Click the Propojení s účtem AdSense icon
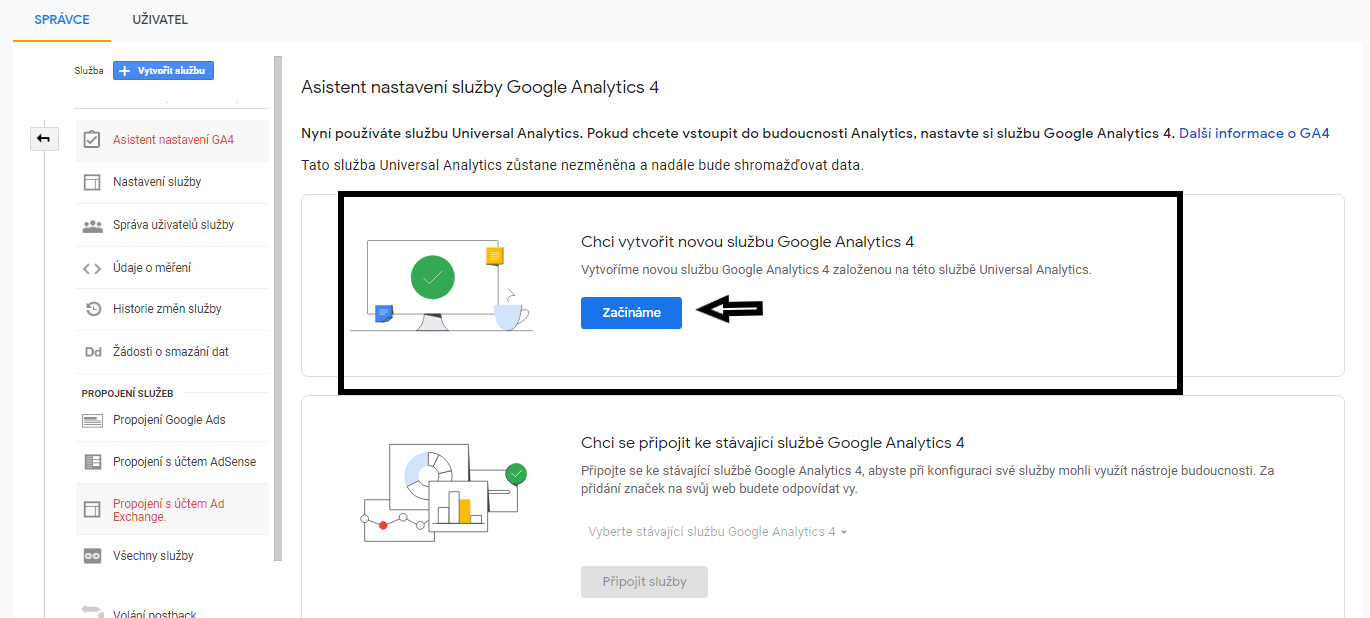The height and width of the screenshot is (618, 1370). coord(92,462)
